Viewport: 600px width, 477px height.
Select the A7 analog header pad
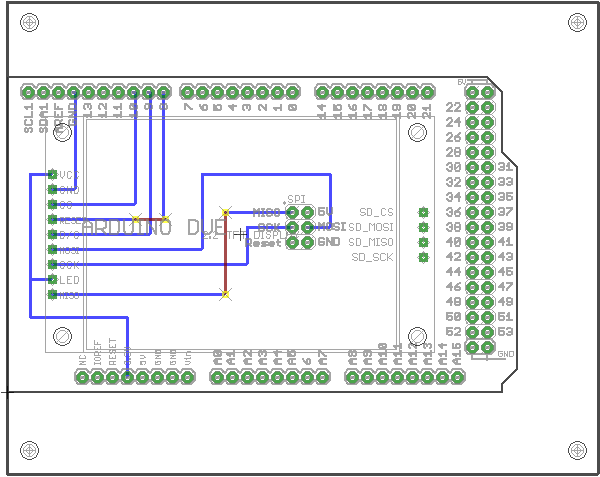(322, 378)
